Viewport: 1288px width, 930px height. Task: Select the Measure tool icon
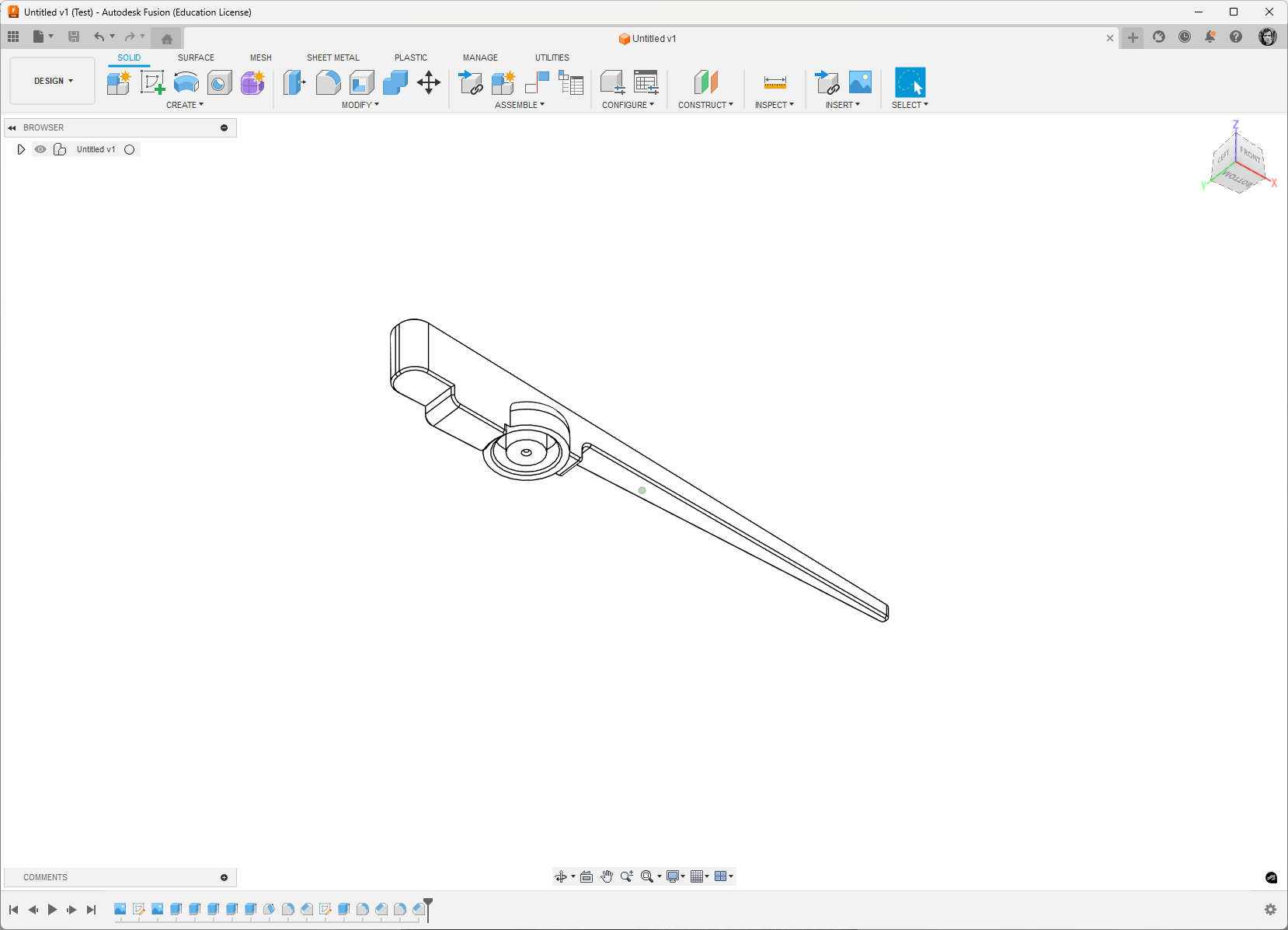[x=775, y=82]
